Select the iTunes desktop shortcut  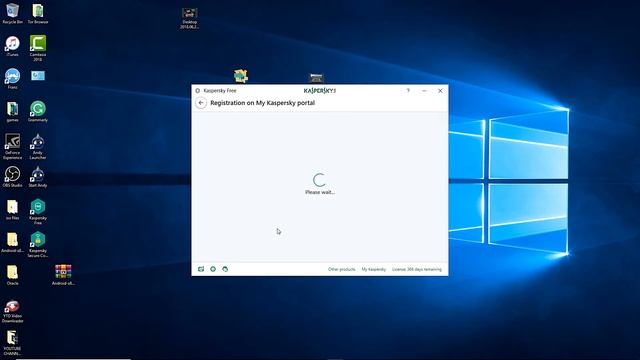pos(12,46)
